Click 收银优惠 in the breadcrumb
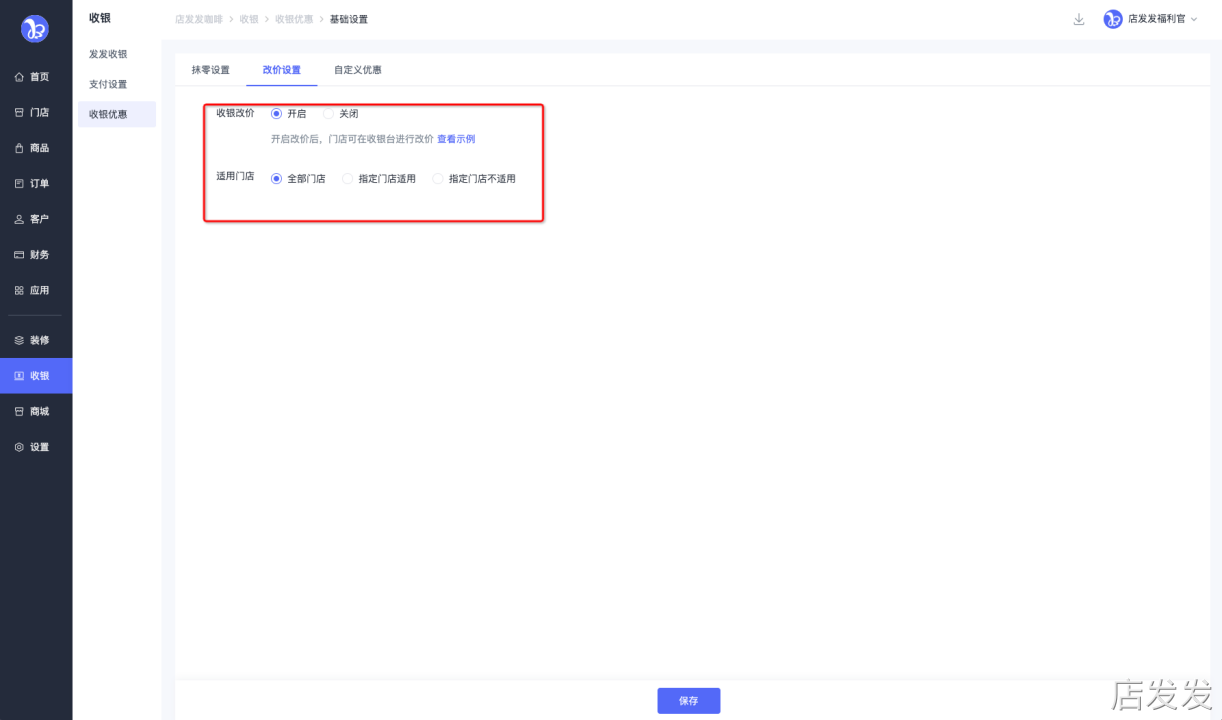This screenshot has height=720, width=1222. [294, 19]
